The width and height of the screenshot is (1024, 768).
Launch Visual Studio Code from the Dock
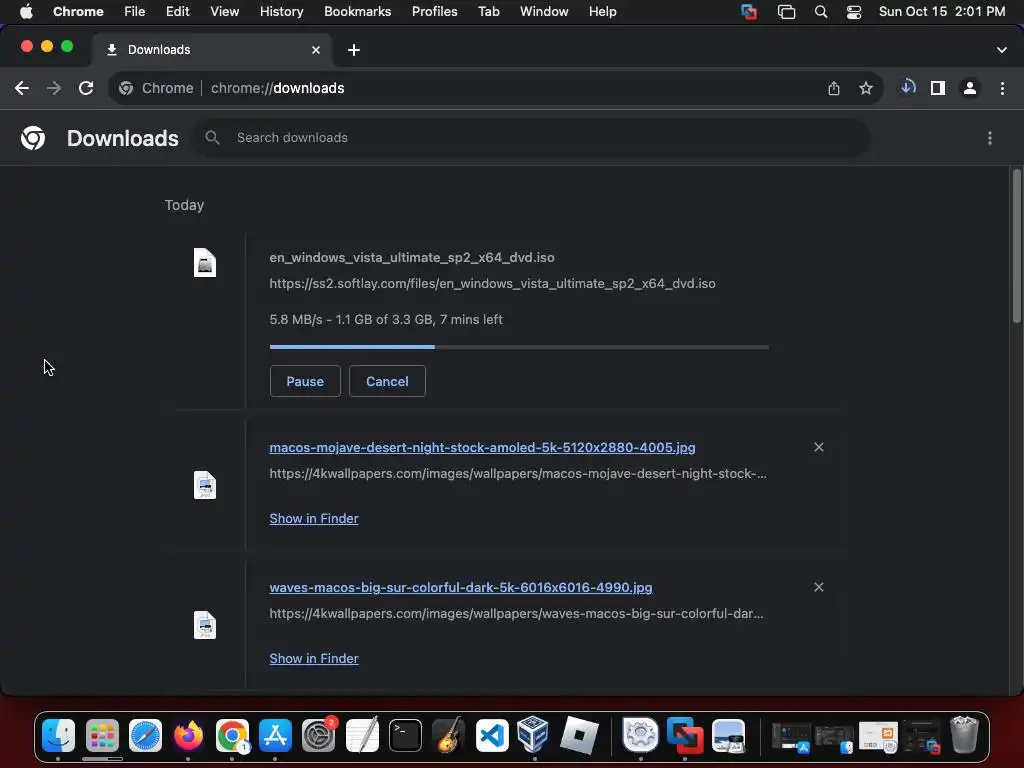[x=492, y=735]
